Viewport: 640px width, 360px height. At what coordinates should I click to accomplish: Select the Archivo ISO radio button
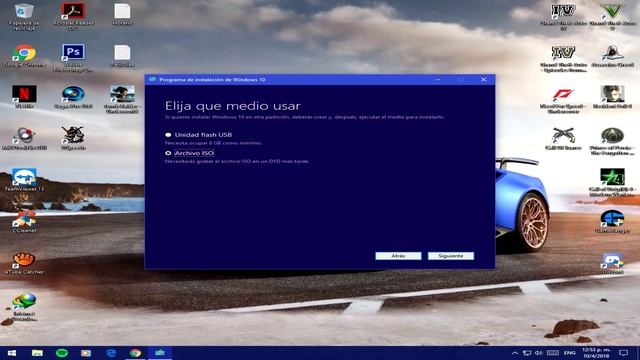[x=168, y=153]
